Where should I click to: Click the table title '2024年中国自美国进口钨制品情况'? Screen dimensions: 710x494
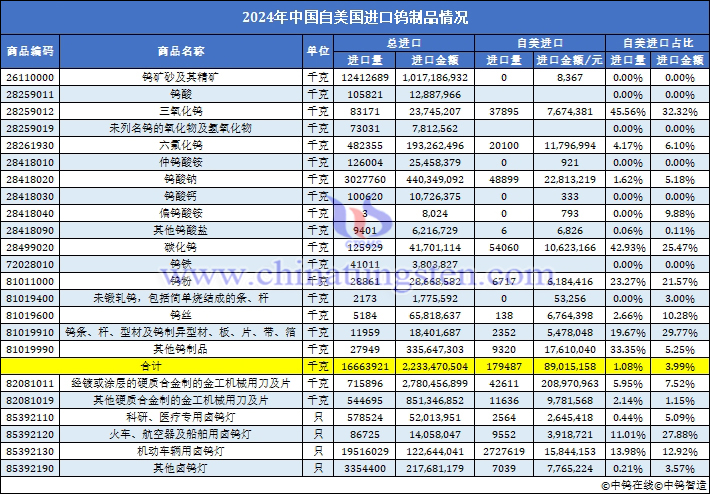(355, 17)
